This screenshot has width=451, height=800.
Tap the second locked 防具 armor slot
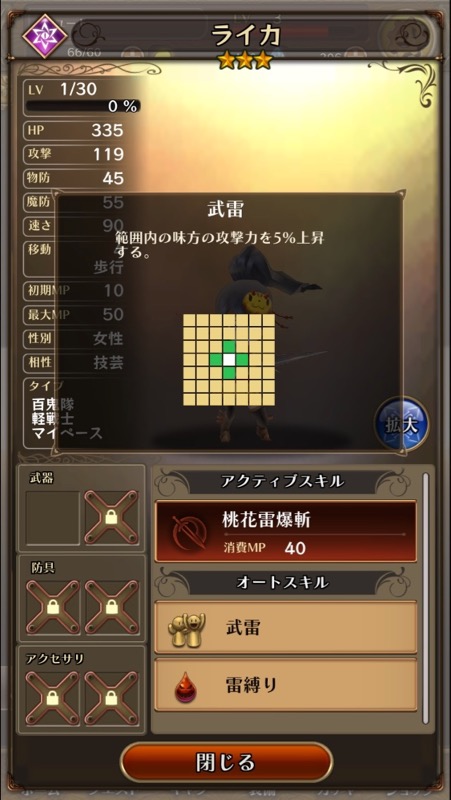[x=111, y=608]
